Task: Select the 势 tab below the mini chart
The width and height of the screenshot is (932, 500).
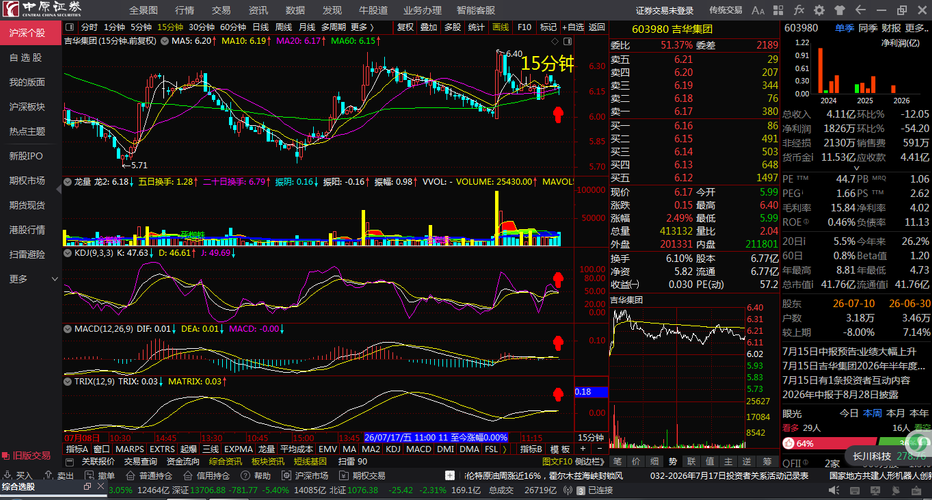Action: coord(672,461)
